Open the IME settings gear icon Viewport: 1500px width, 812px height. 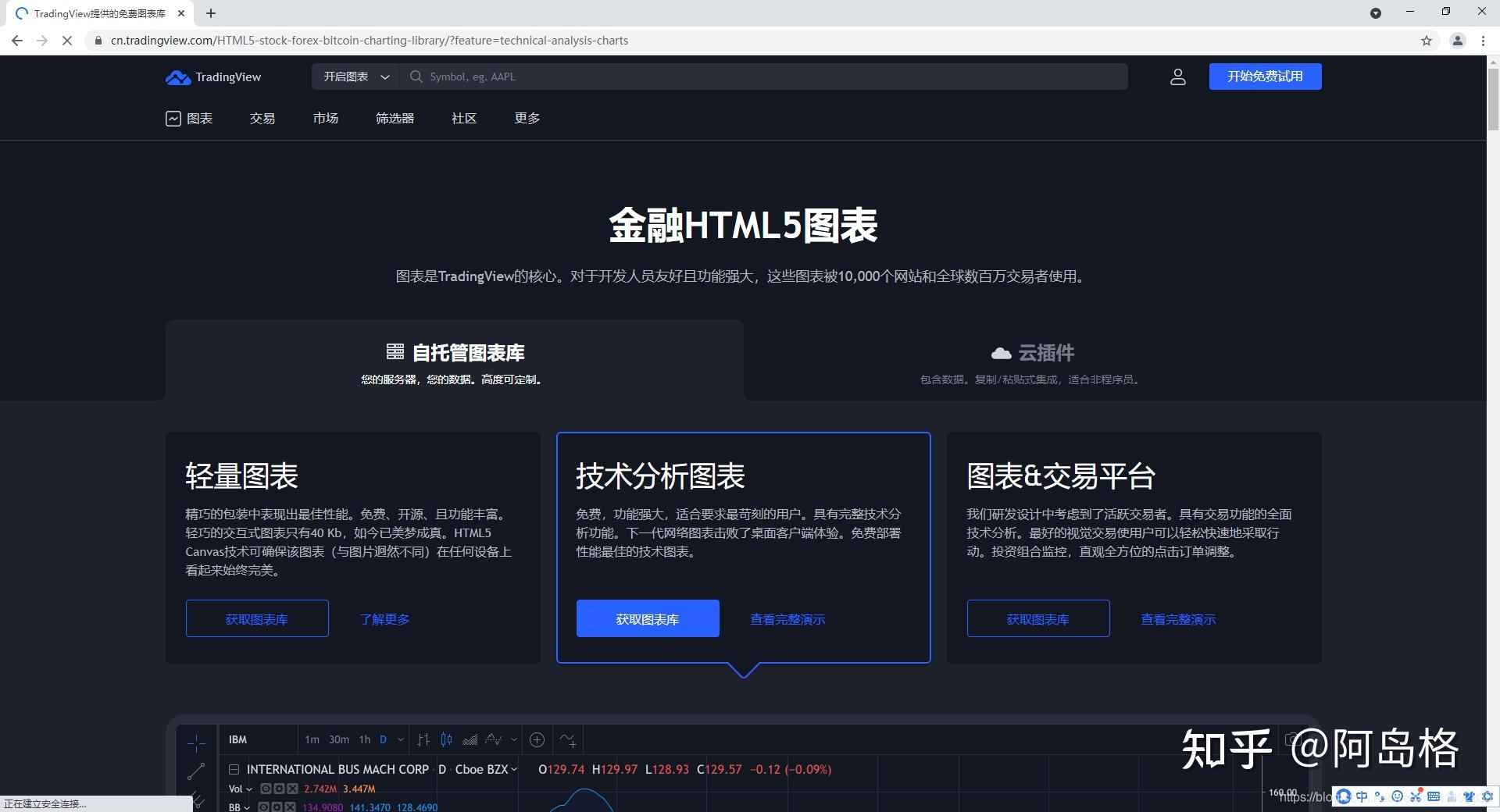pyautogui.click(x=1487, y=796)
